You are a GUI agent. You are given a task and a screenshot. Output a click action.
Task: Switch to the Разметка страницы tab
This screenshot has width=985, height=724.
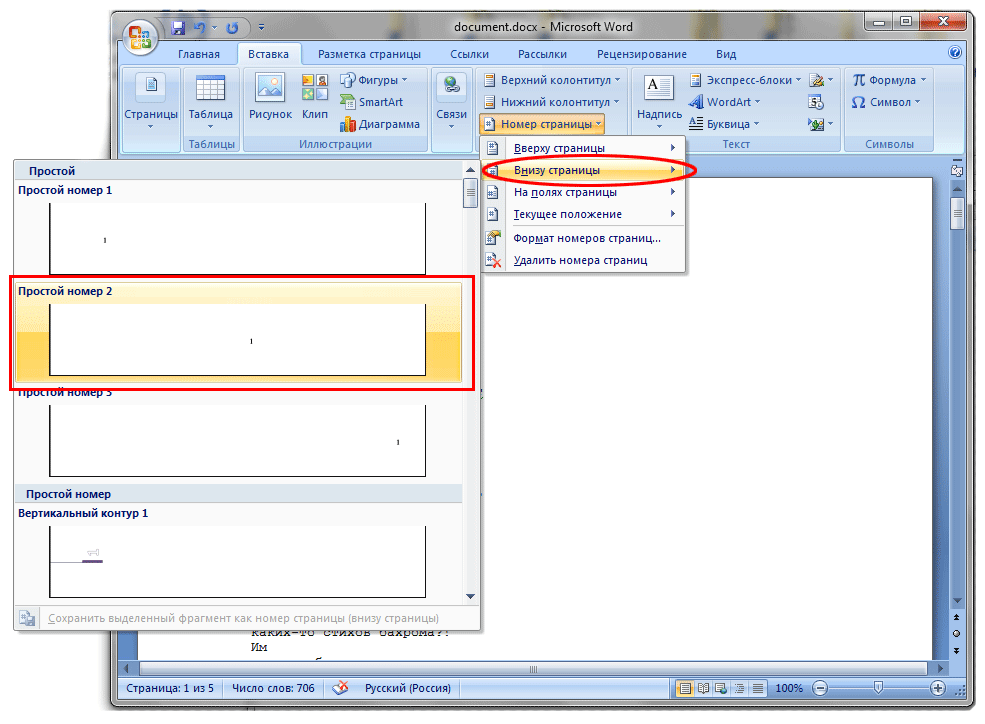click(369, 54)
